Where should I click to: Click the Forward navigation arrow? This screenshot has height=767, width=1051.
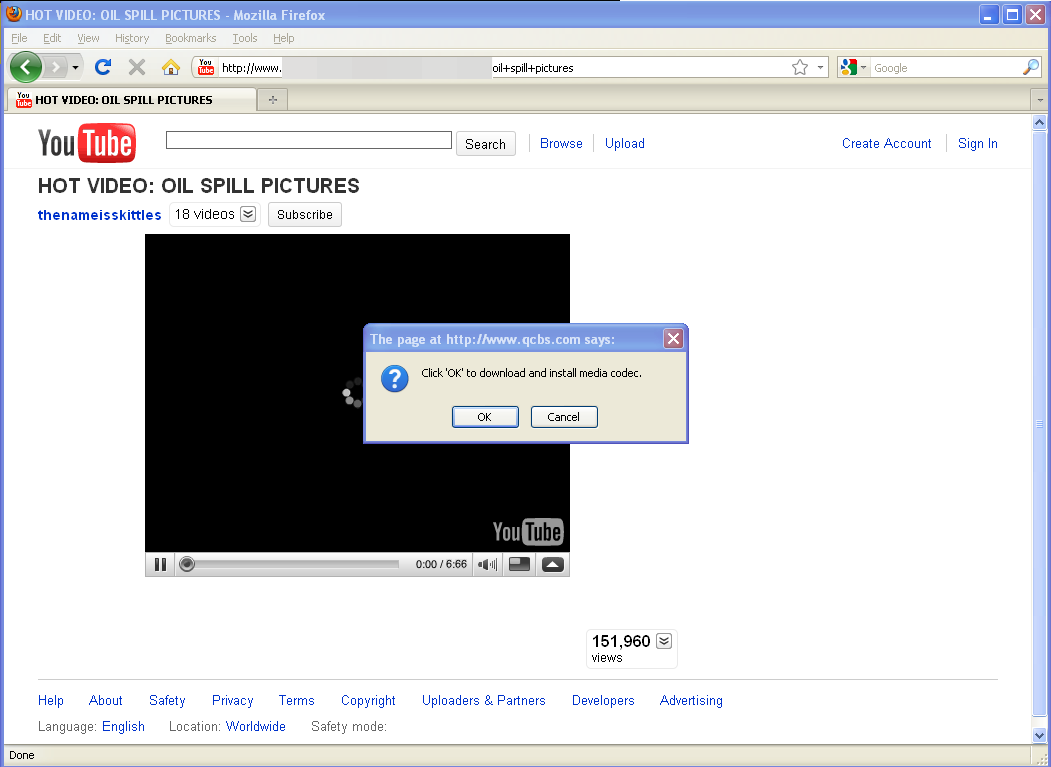[56, 67]
